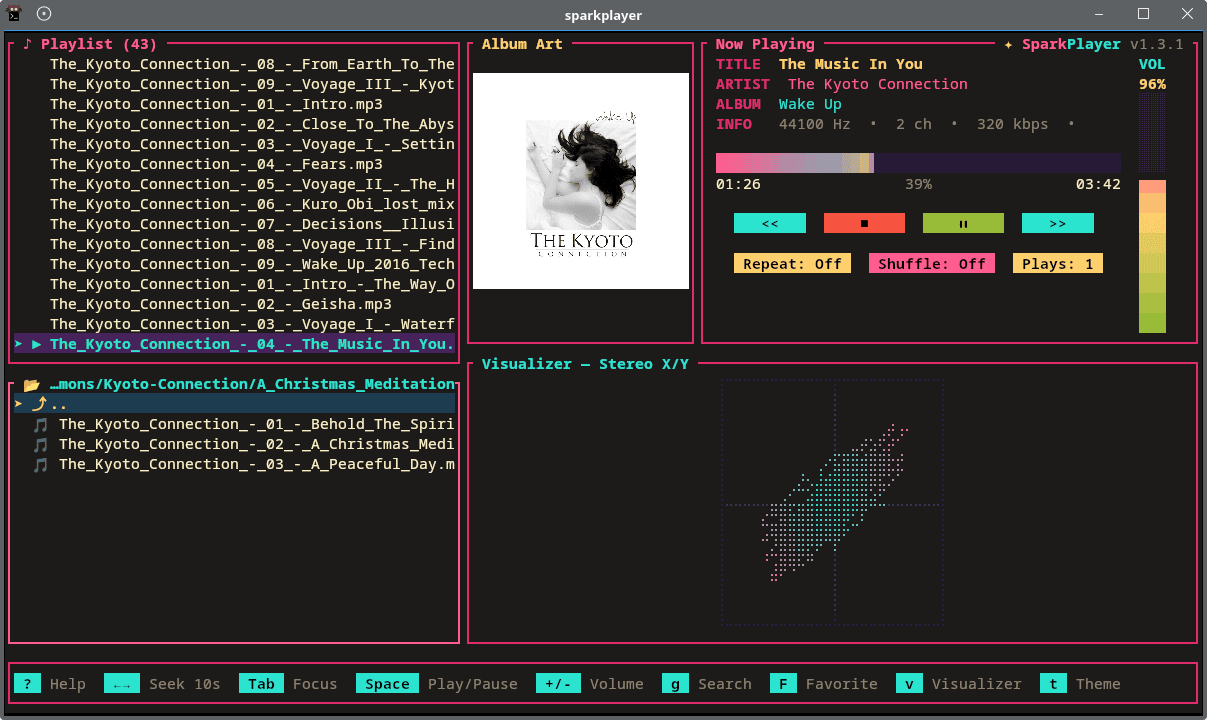Click the Visualizer — Stereo X/Y title
The width and height of the screenshot is (1207, 720).
coord(585,364)
